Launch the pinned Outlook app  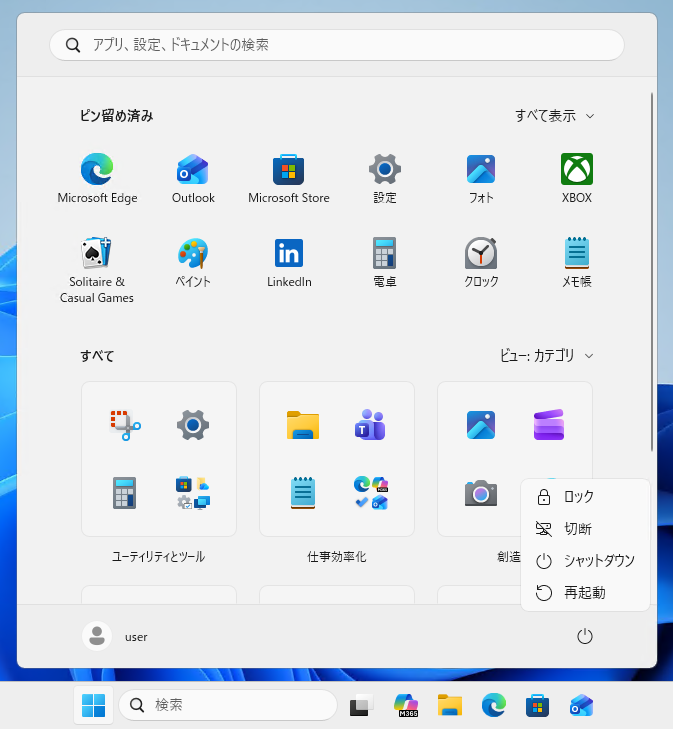(x=193, y=179)
